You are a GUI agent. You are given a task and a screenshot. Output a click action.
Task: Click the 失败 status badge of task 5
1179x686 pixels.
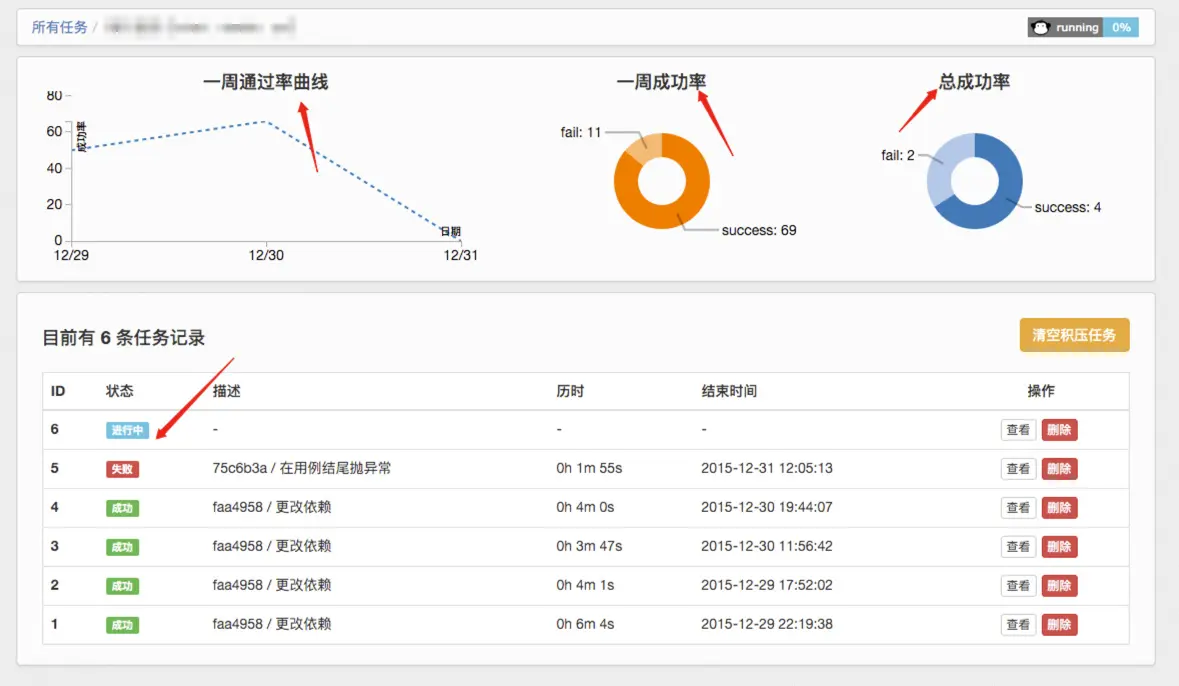point(122,469)
